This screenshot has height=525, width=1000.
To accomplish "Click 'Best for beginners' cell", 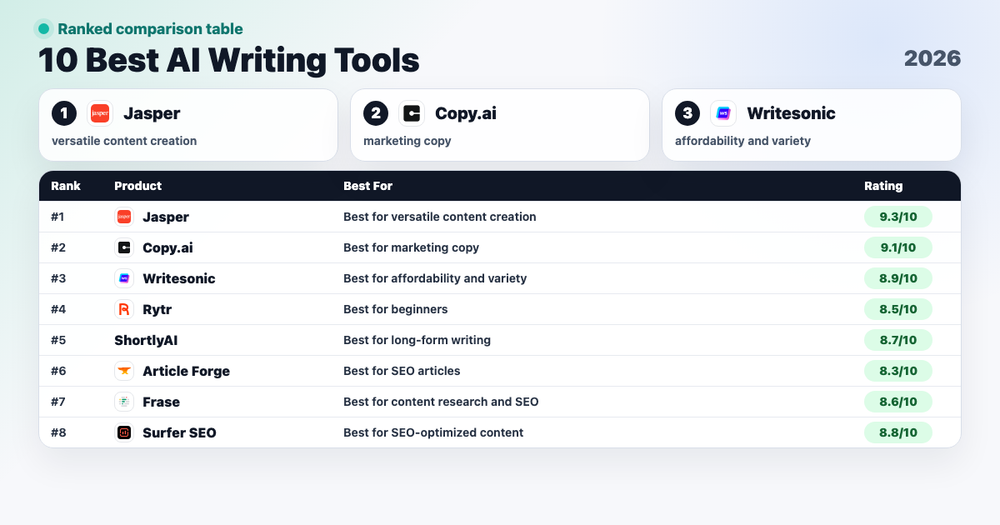I will click(x=395, y=309).
